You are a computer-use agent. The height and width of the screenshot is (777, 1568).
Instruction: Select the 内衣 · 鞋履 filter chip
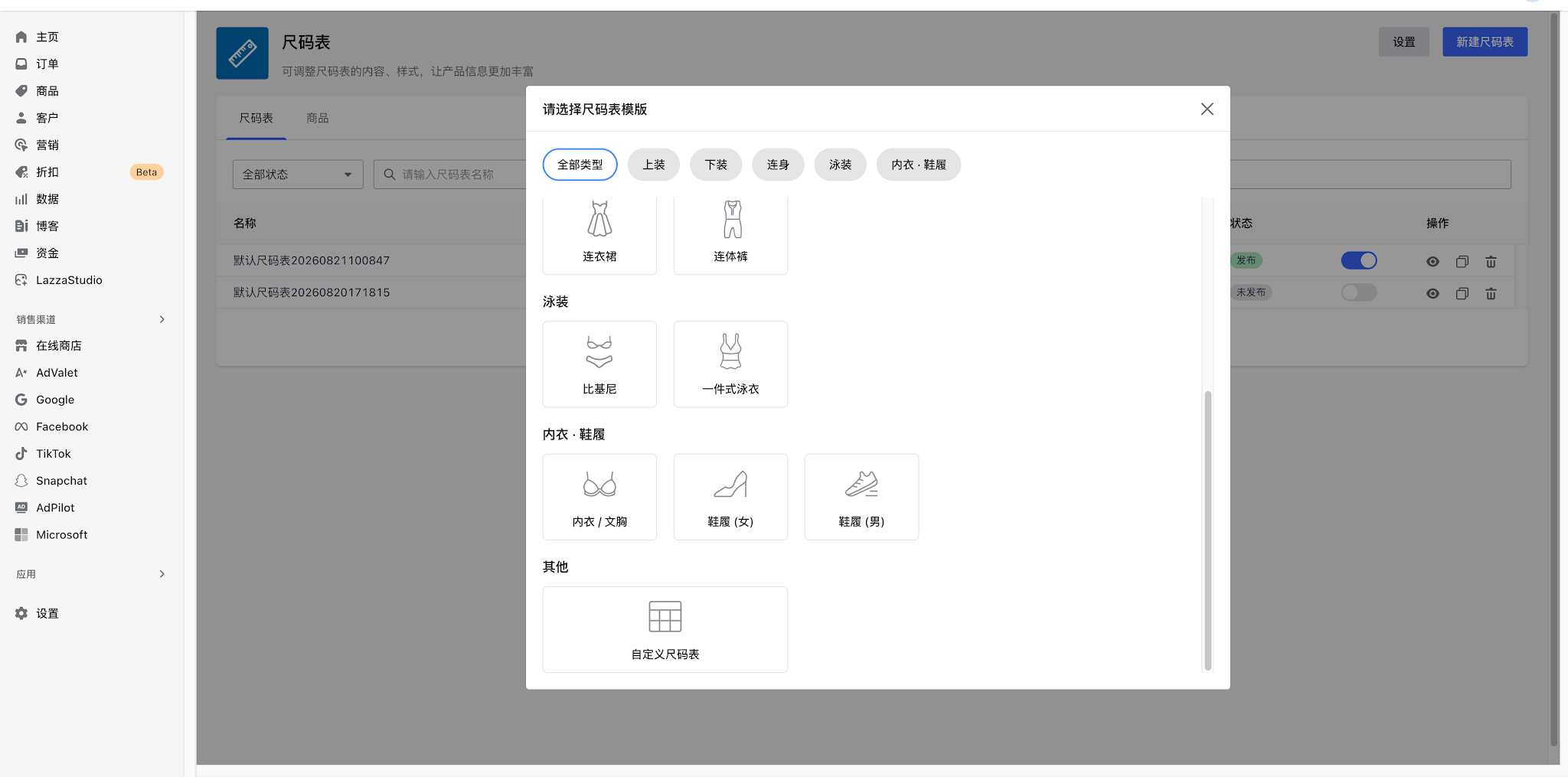click(919, 165)
